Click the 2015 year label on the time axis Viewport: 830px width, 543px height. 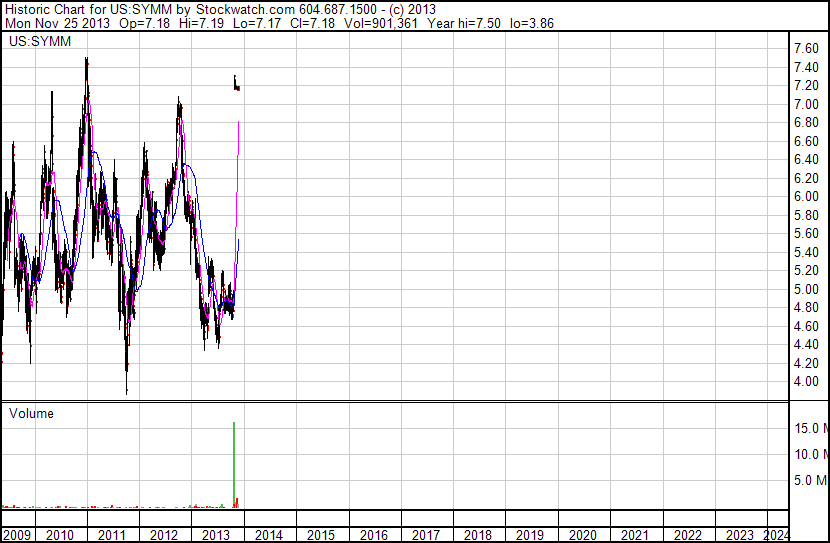321,535
